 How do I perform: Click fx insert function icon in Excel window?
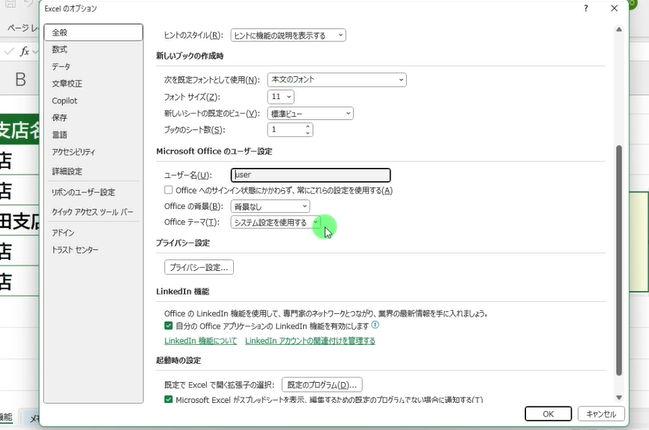pyautogui.click(x=25, y=51)
